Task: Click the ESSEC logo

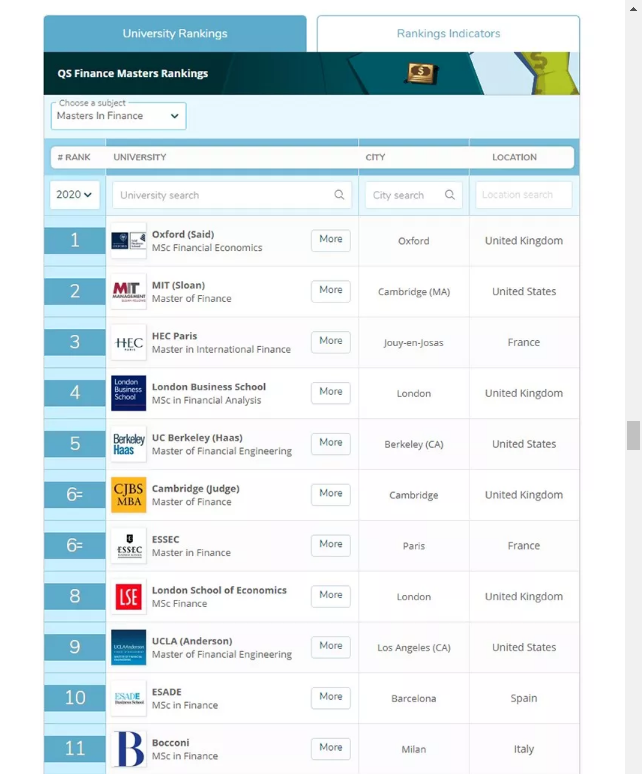Action: click(128, 545)
